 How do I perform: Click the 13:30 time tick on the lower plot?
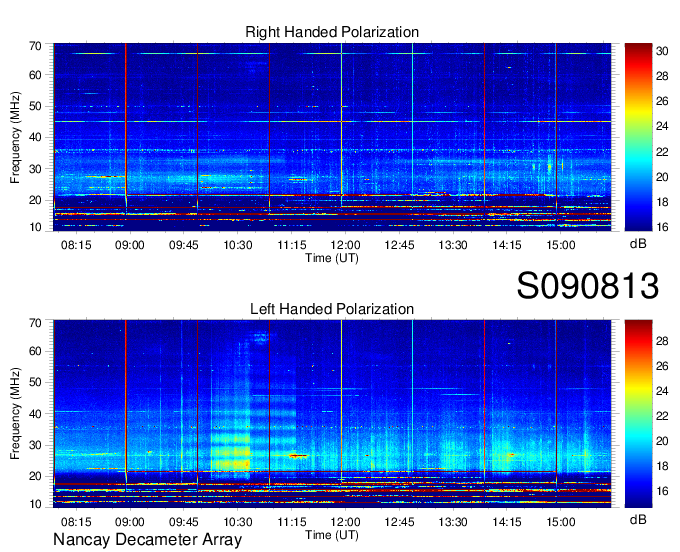point(453,522)
